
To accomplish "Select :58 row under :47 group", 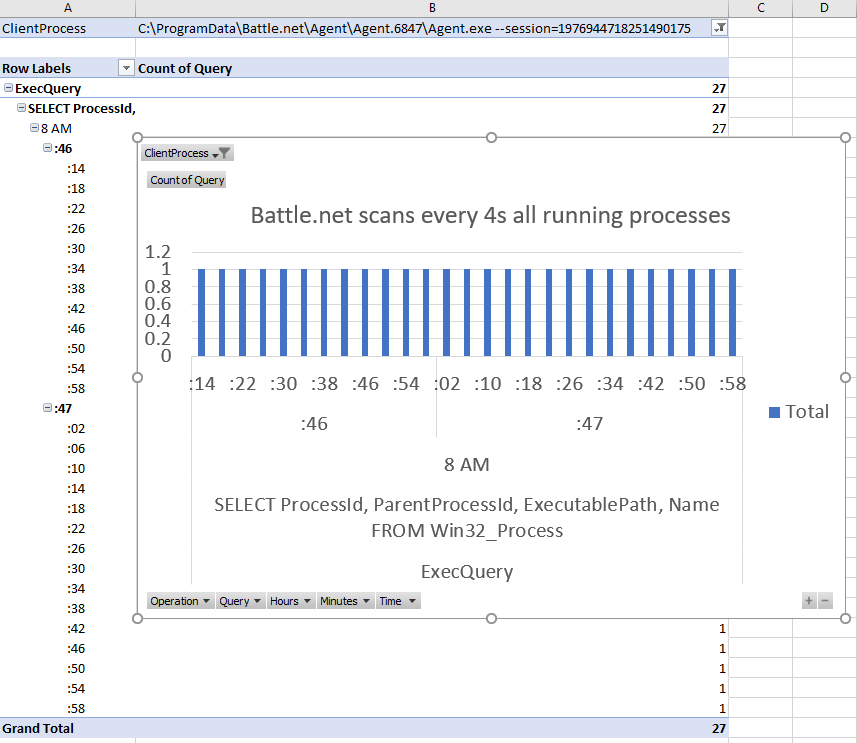I will [x=76, y=709].
